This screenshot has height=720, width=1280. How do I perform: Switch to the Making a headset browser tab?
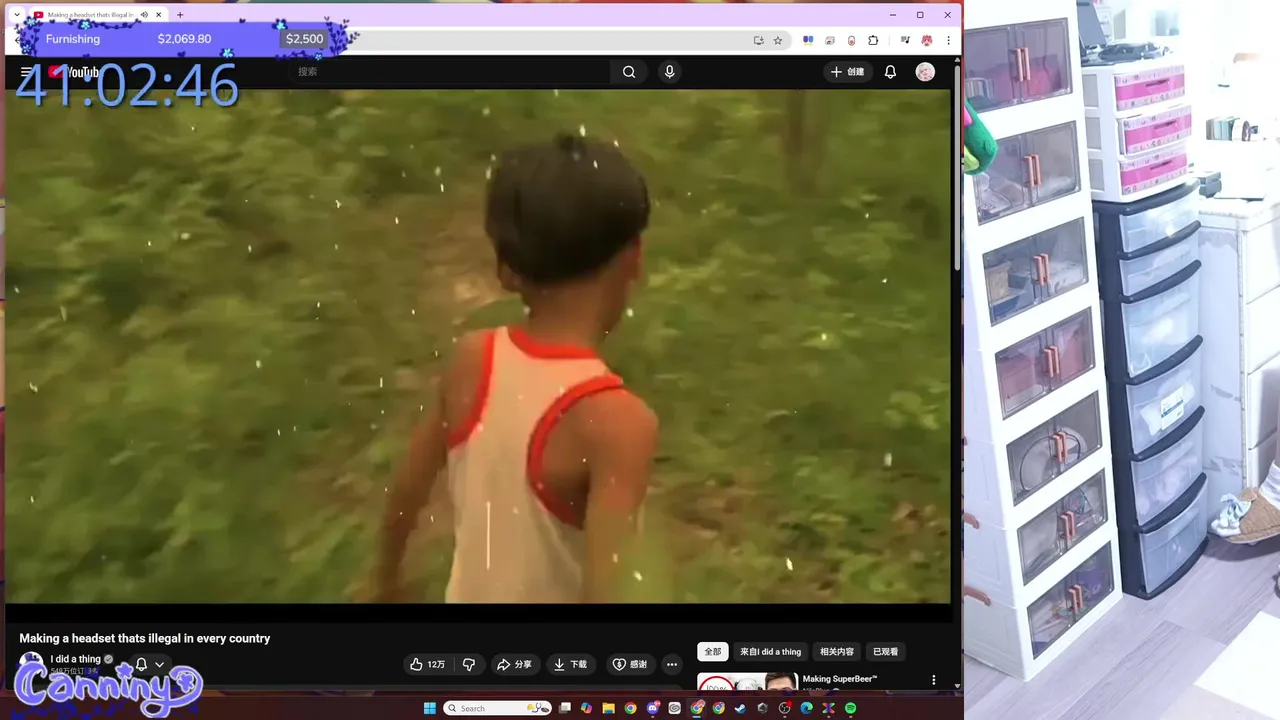click(x=90, y=15)
